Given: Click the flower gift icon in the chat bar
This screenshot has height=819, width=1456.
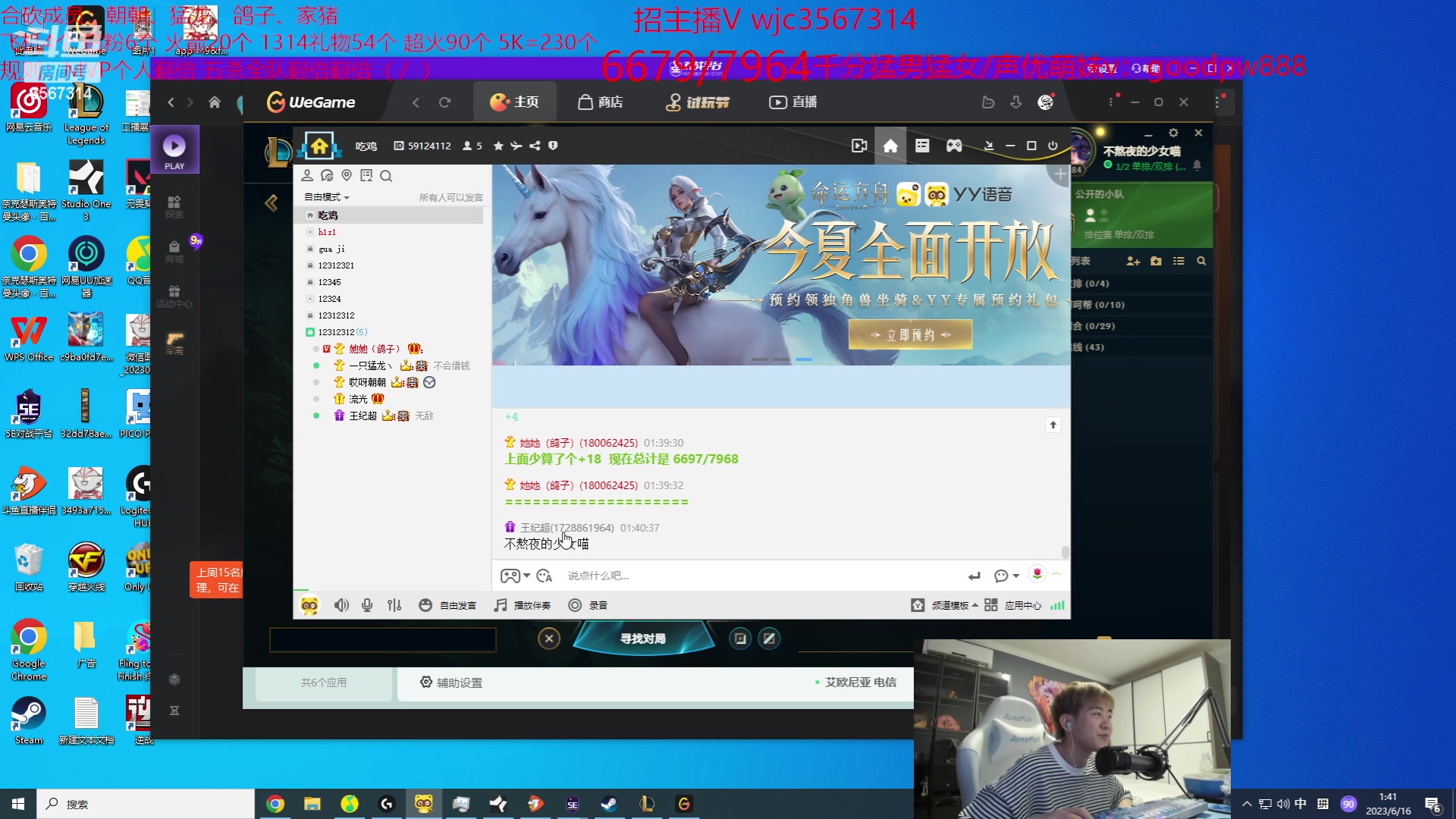Looking at the screenshot, I should click(x=1037, y=574).
